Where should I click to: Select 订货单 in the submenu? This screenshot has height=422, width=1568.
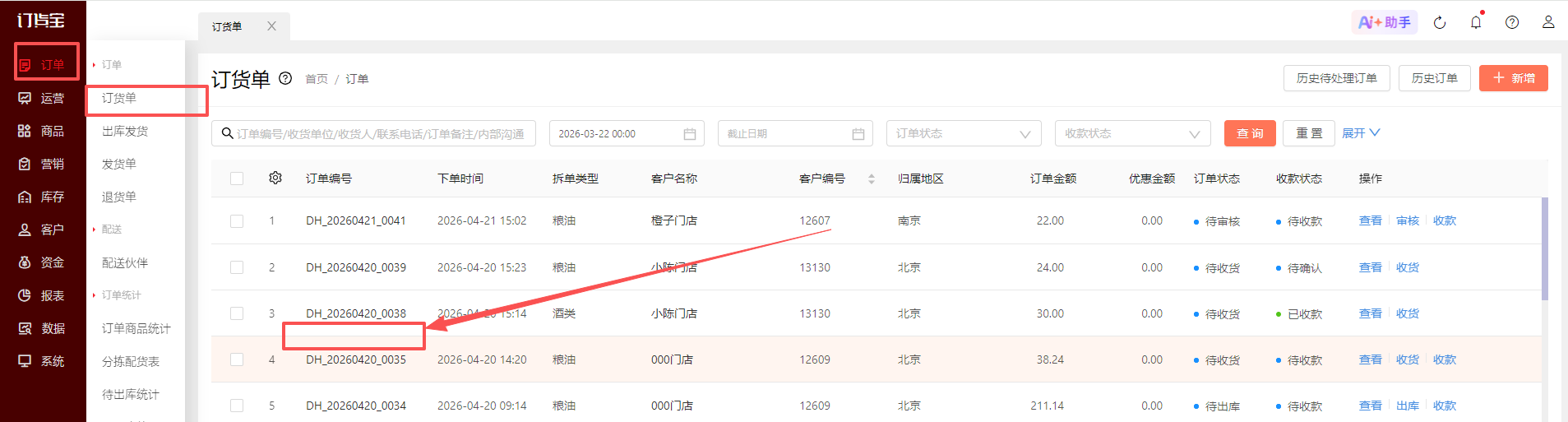119,98
